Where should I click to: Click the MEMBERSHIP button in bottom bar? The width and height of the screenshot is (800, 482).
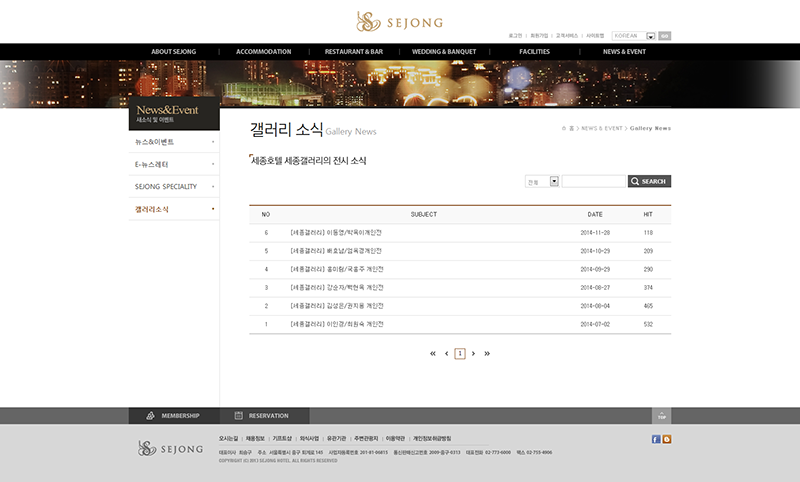(174, 416)
